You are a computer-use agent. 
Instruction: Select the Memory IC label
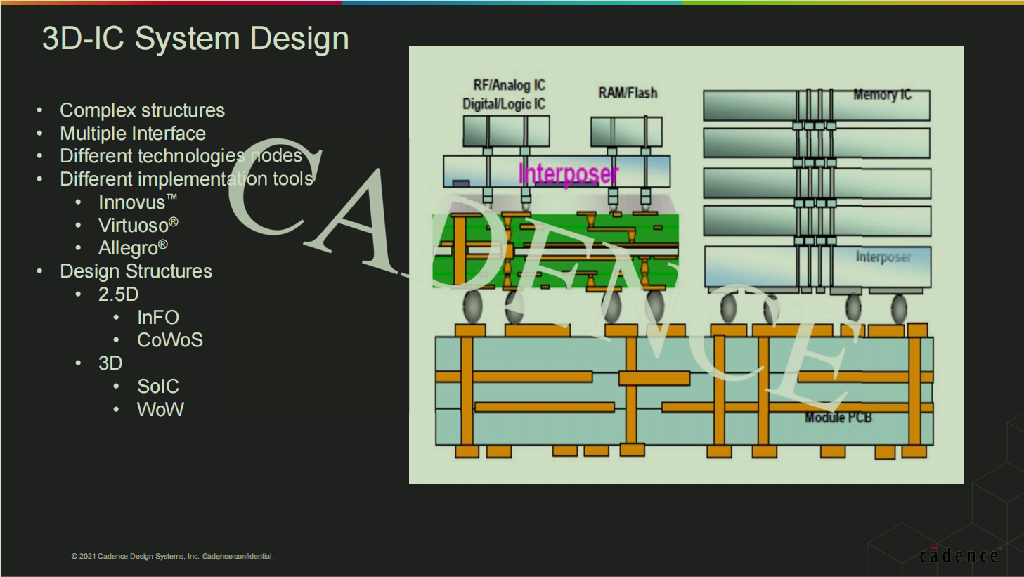(882, 95)
